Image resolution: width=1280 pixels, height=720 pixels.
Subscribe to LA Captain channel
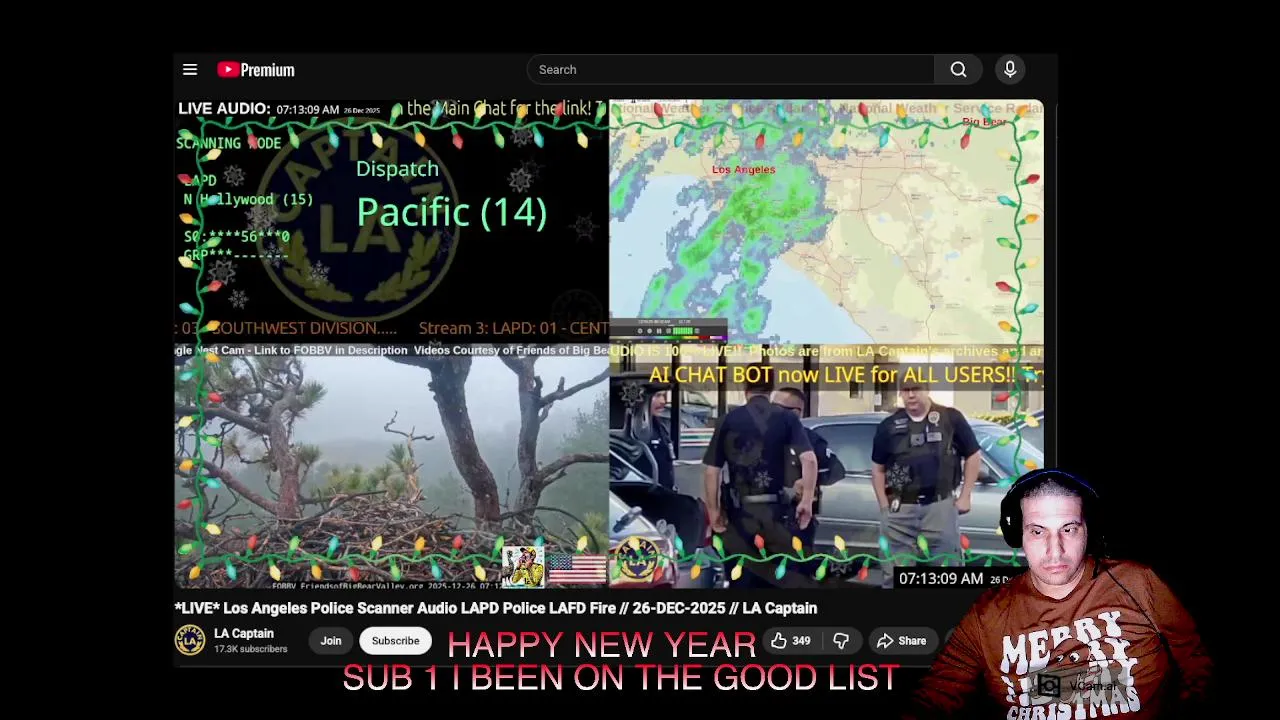[x=395, y=641]
